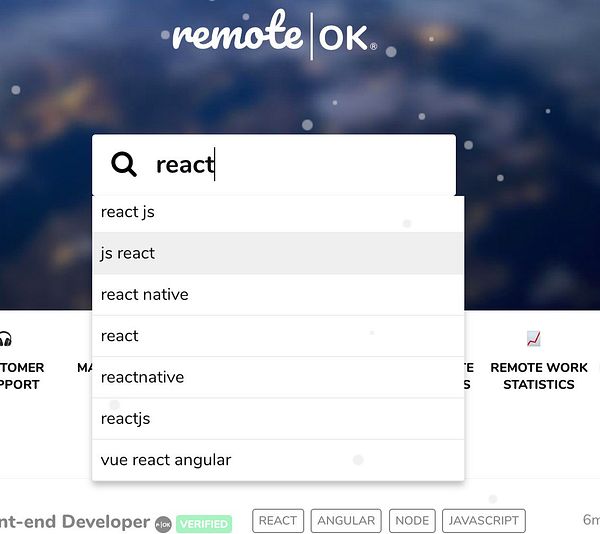Click the green VERIFIED badge

click(204, 524)
